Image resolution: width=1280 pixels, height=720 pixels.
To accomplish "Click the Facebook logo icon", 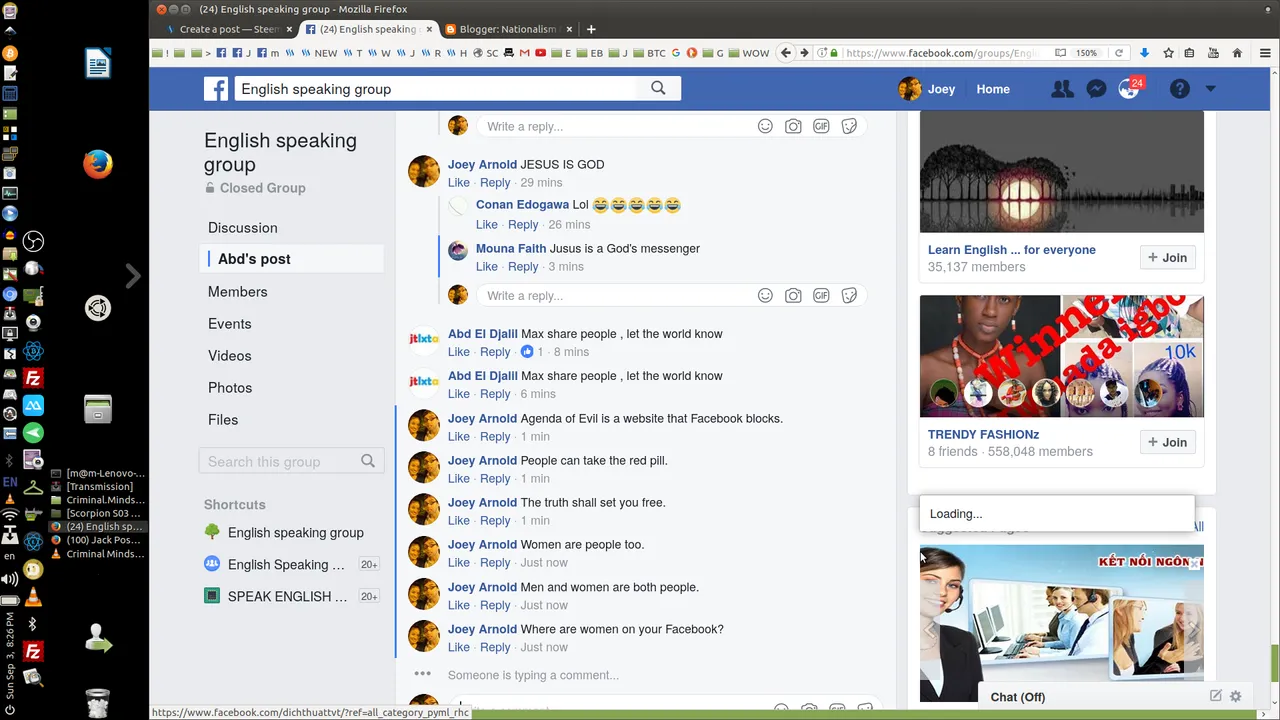I will (216, 89).
